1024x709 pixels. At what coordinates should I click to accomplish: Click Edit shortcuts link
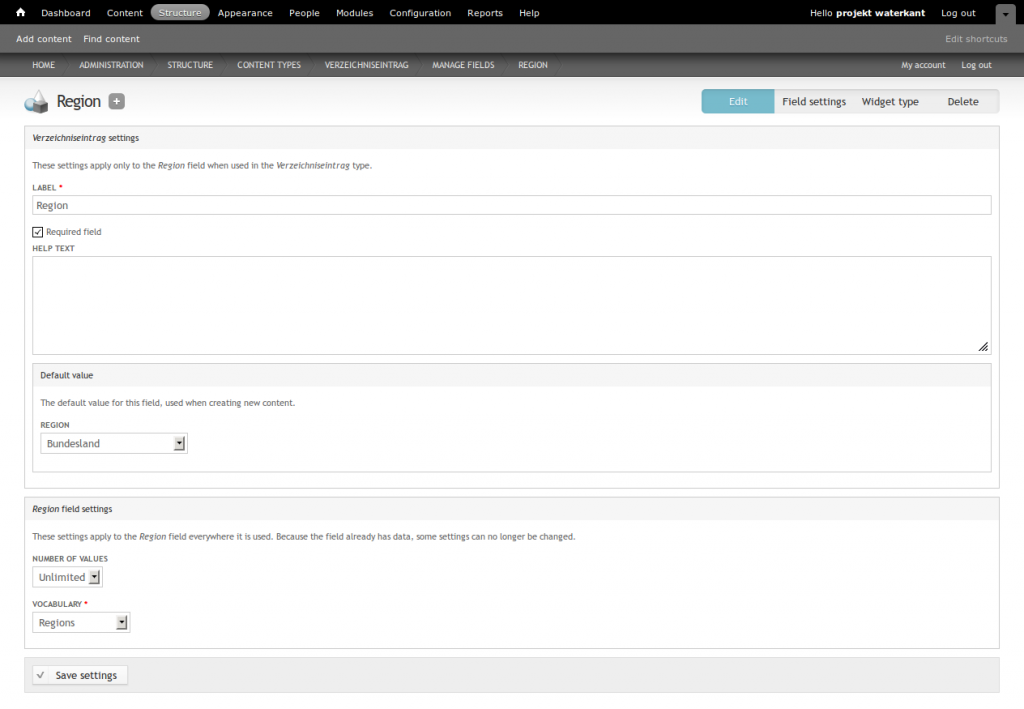pos(976,39)
